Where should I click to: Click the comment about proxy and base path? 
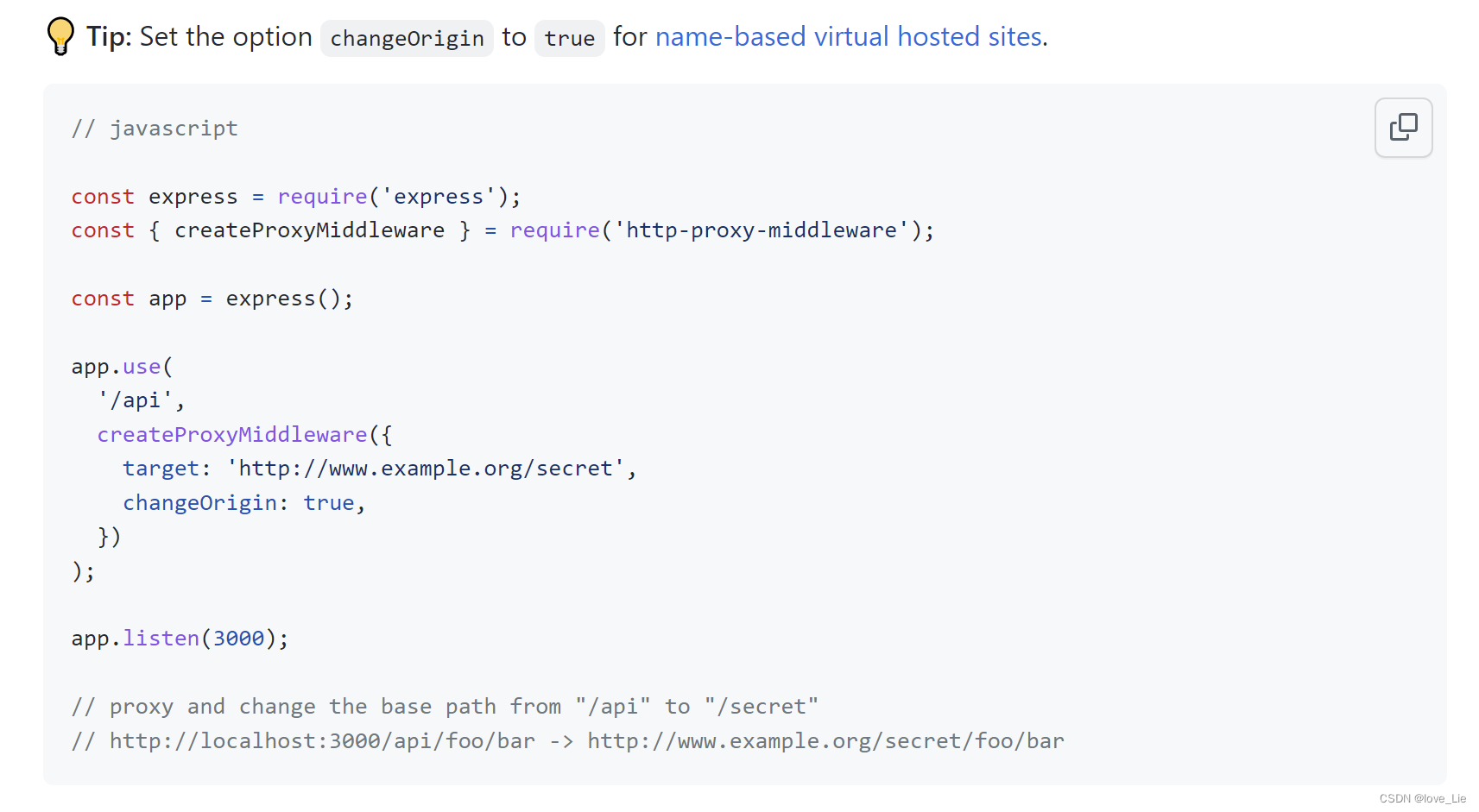click(x=445, y=707)
